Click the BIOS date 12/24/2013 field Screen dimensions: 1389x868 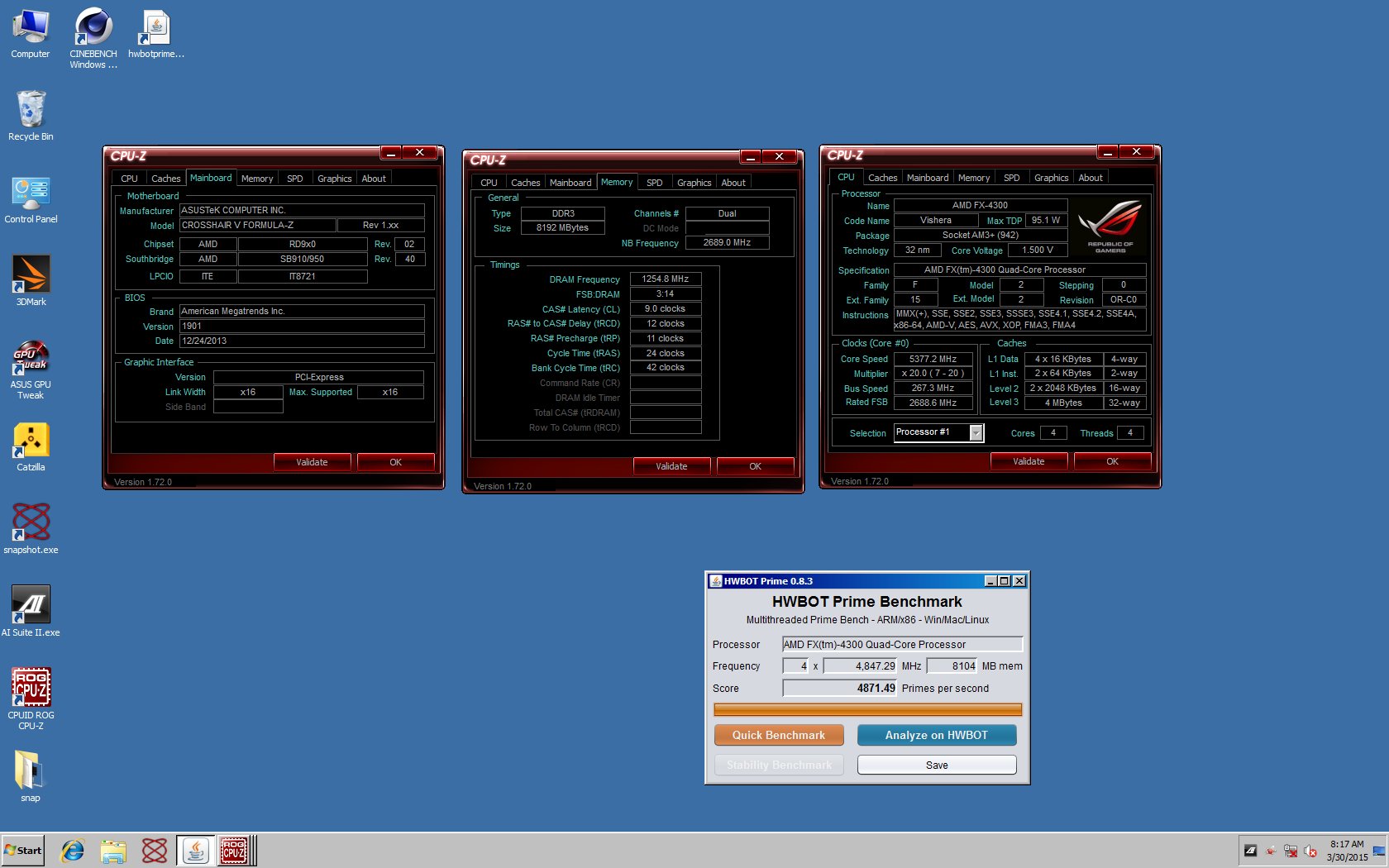point(302,341)
